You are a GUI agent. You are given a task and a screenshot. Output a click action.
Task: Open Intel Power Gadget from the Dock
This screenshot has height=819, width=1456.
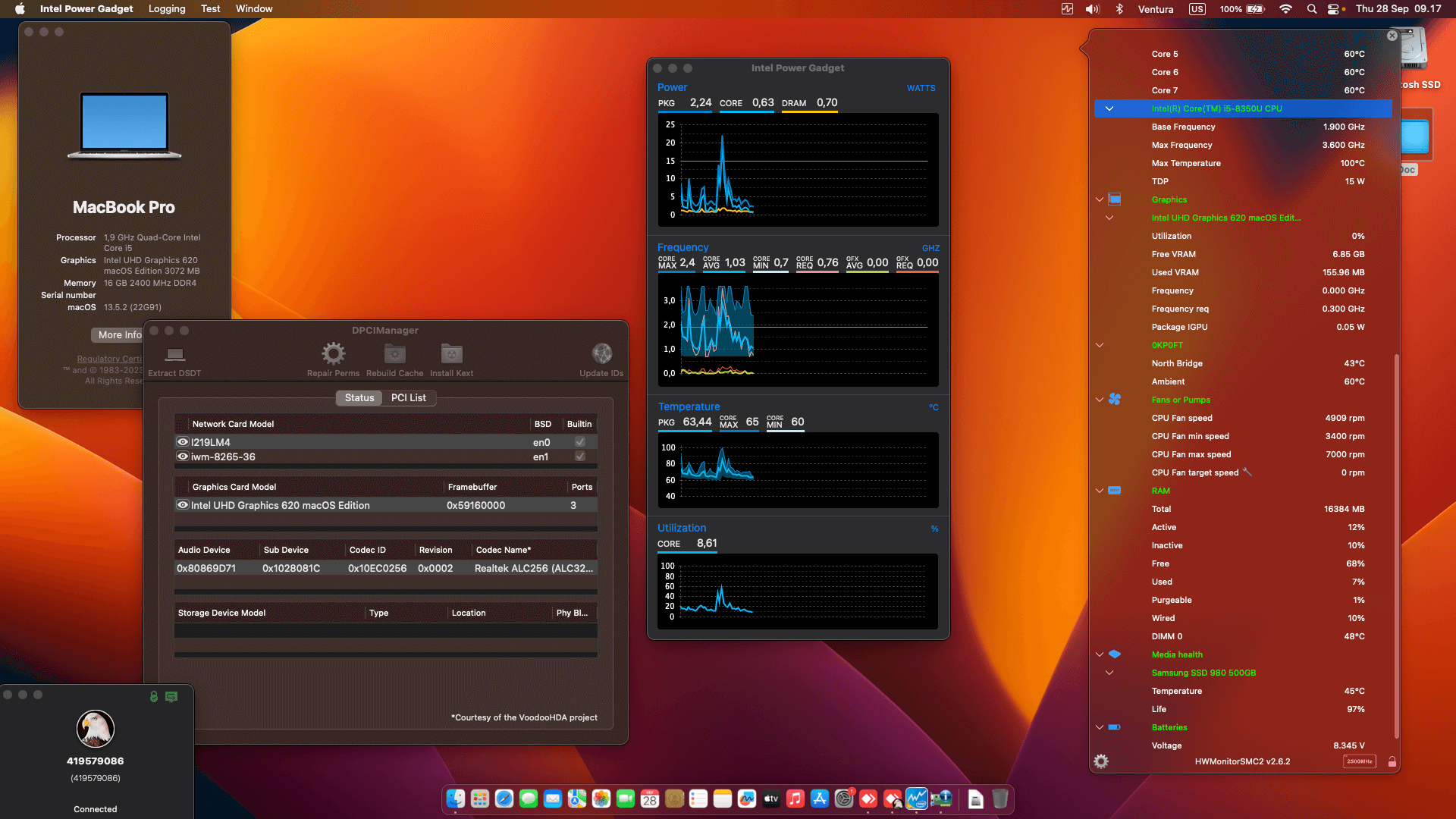[x=917, y=799]
